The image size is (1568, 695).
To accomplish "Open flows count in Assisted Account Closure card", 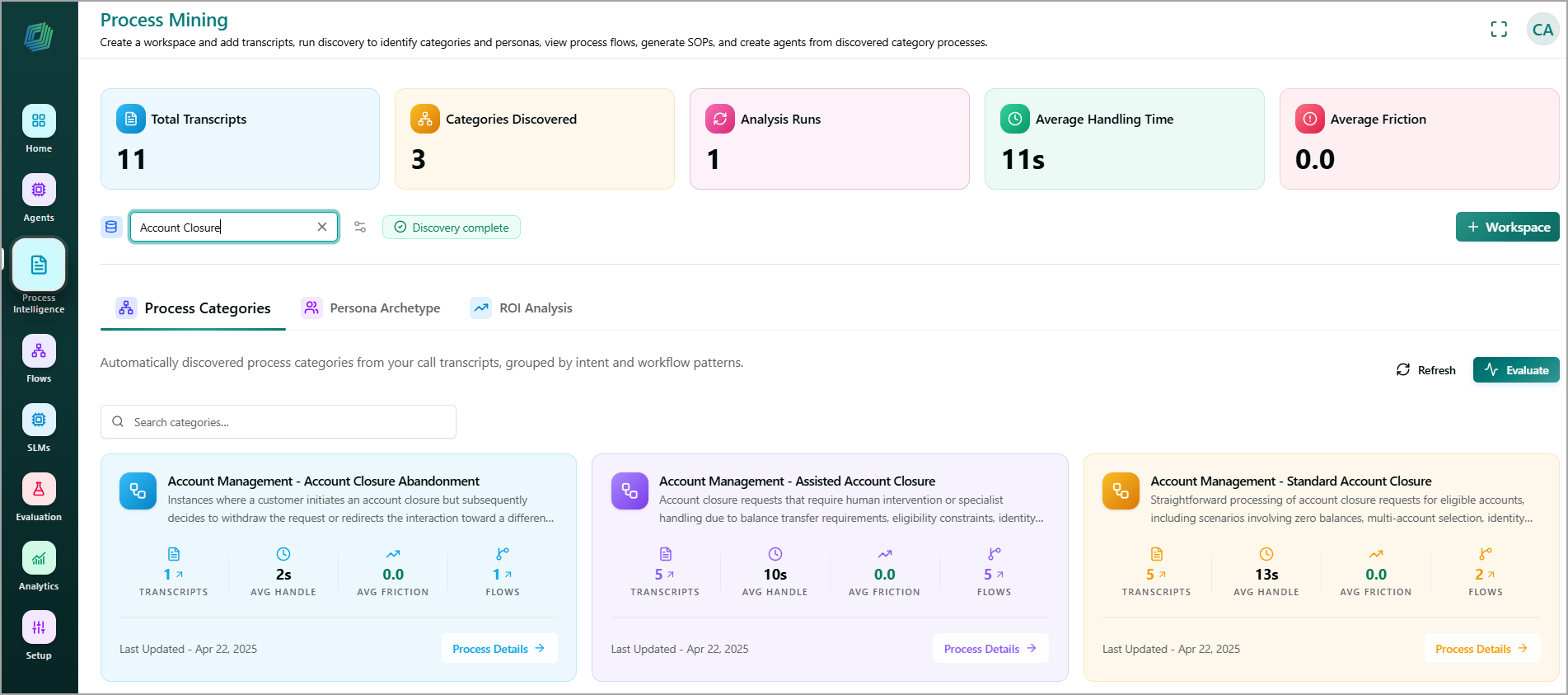I will click(x=995, y=575).
